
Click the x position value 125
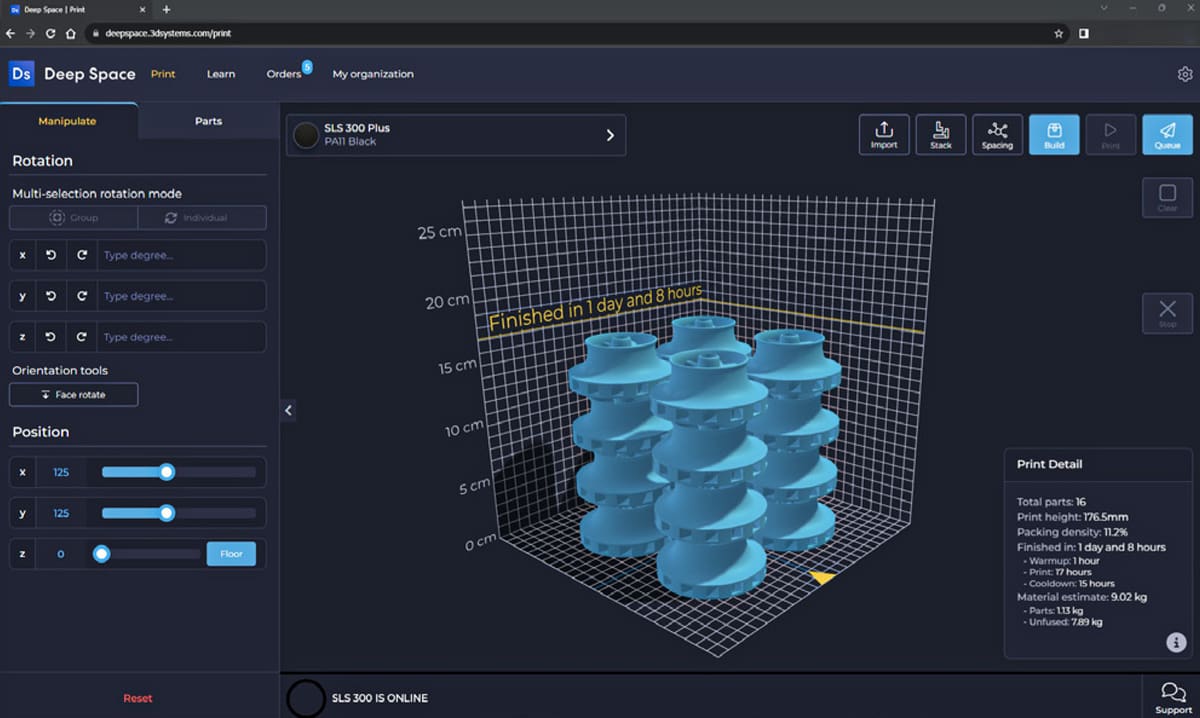pyautogui.click(x=61, y=472)
